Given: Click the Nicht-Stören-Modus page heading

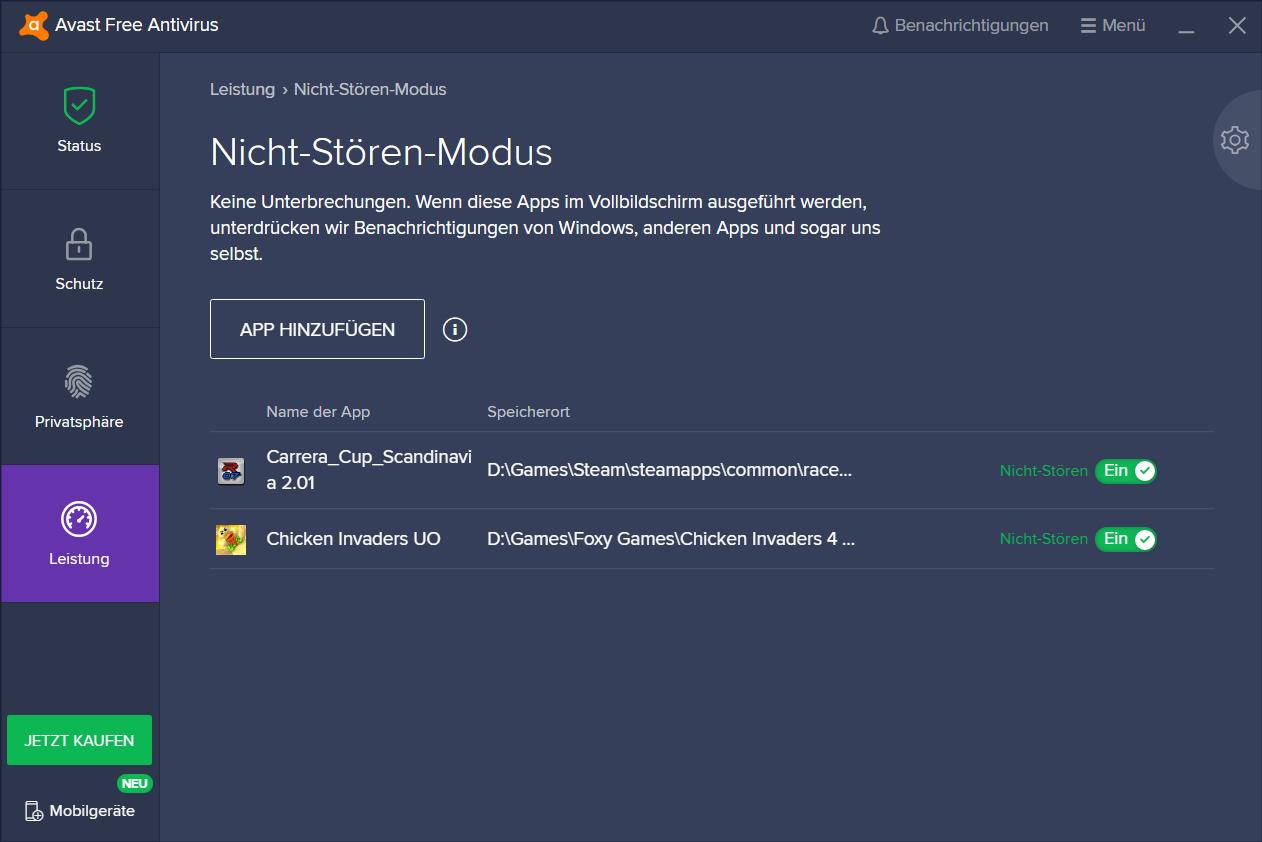Looking at the screenshot, I should [381, 152].
